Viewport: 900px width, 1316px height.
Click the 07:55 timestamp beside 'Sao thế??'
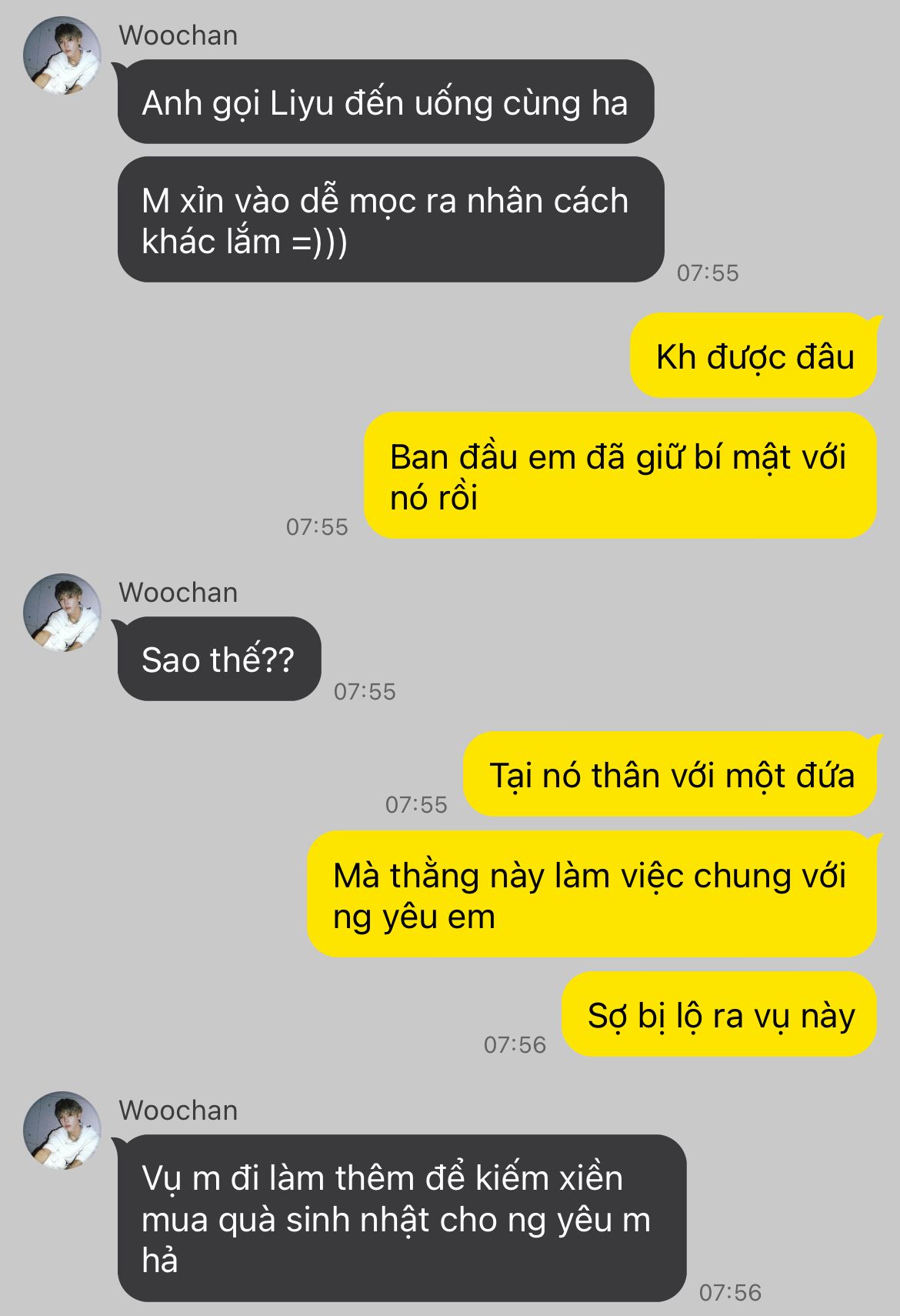[365, 691]
